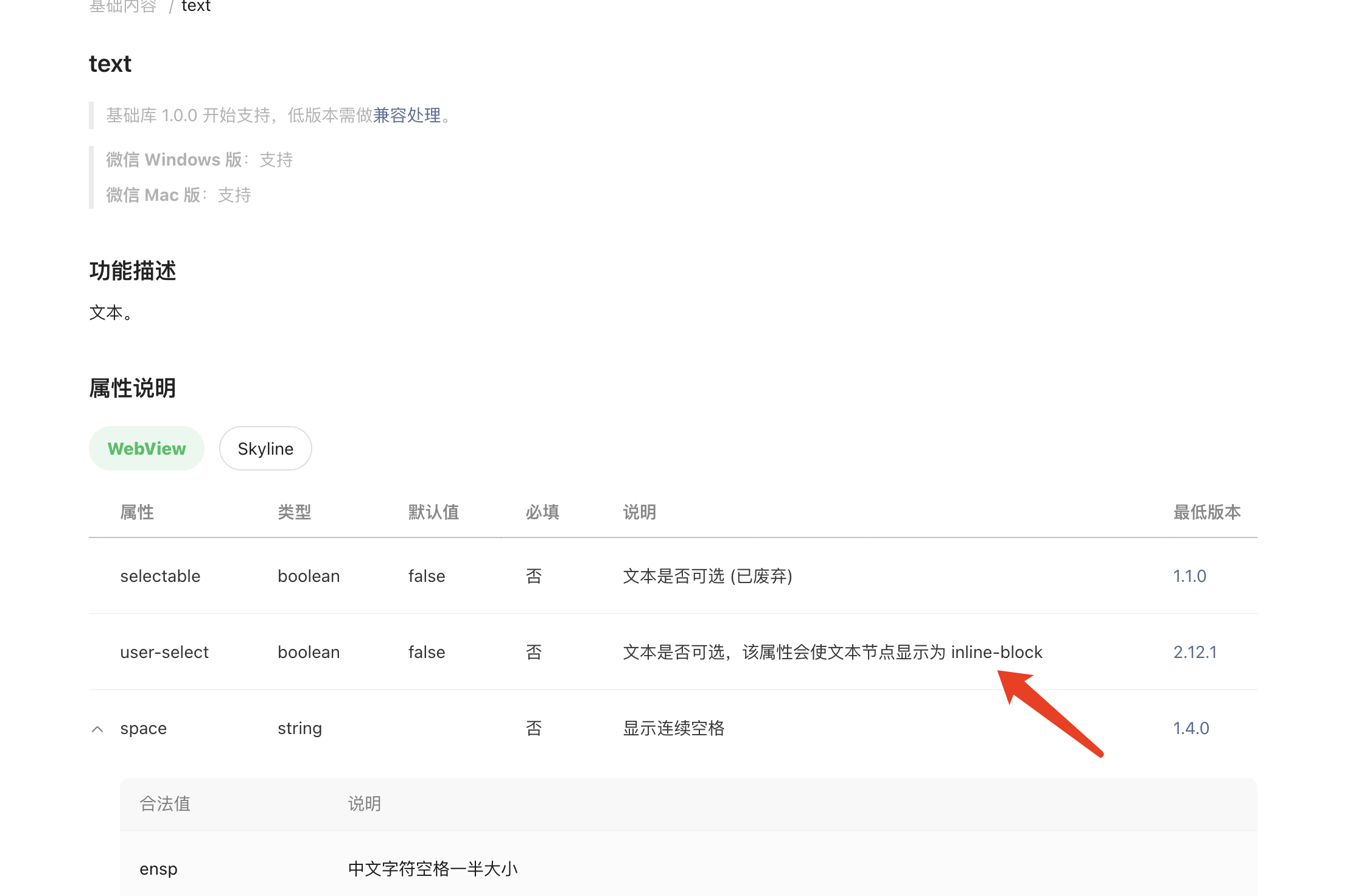Open version 1.1.0 link for selectable
Image resolution: width=1361 pixels, height=896 pixels.
tap(1189, 576)
